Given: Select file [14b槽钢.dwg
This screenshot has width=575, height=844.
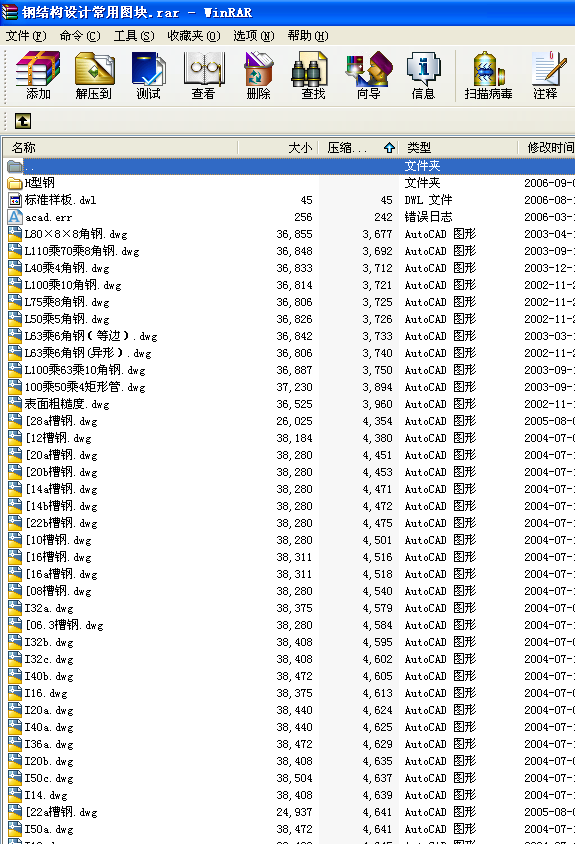Looking at the screenshot, I should pyautogui.click(x=61, y=507).
